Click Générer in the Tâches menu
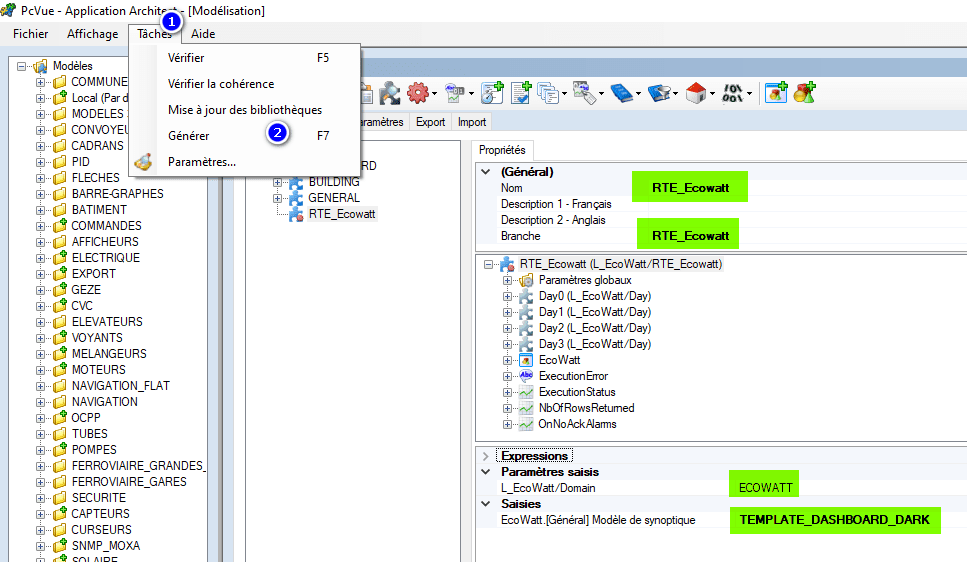The height and width of the screenshot is (562, 967). tap(245, 136)
